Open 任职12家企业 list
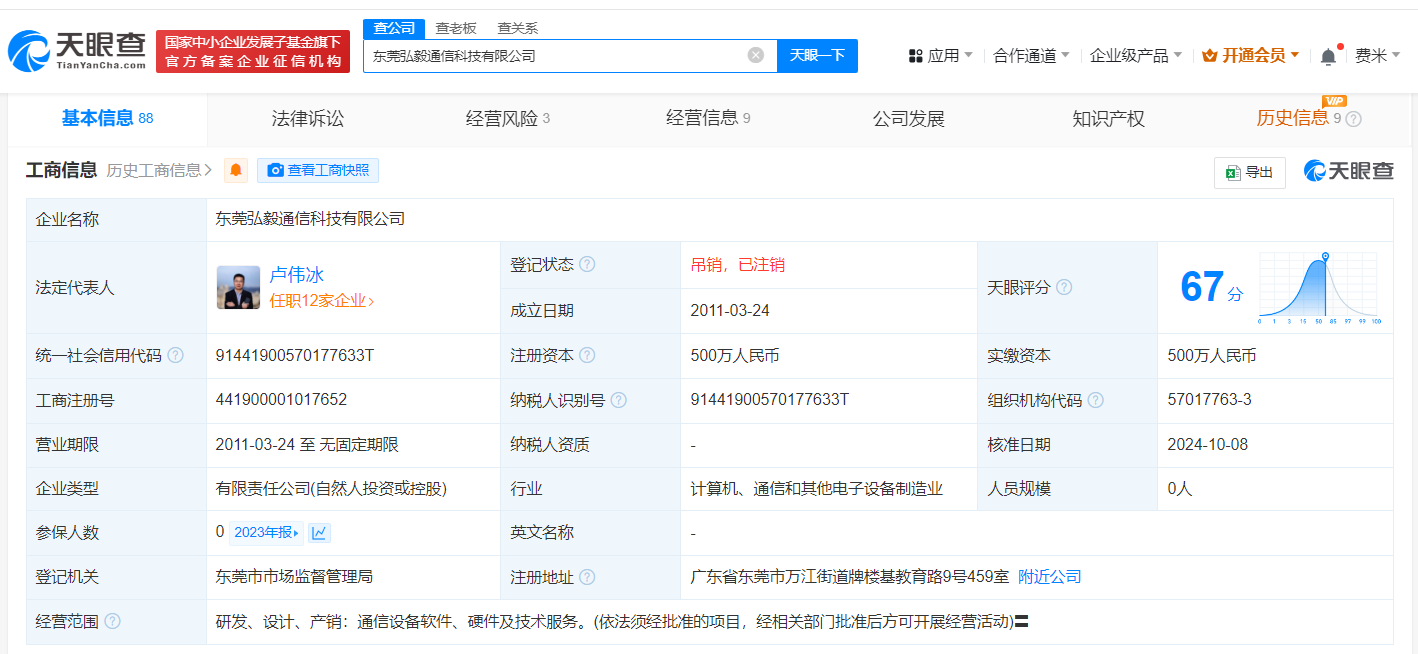The image size is (1418, 654). (x=322, y=300)
